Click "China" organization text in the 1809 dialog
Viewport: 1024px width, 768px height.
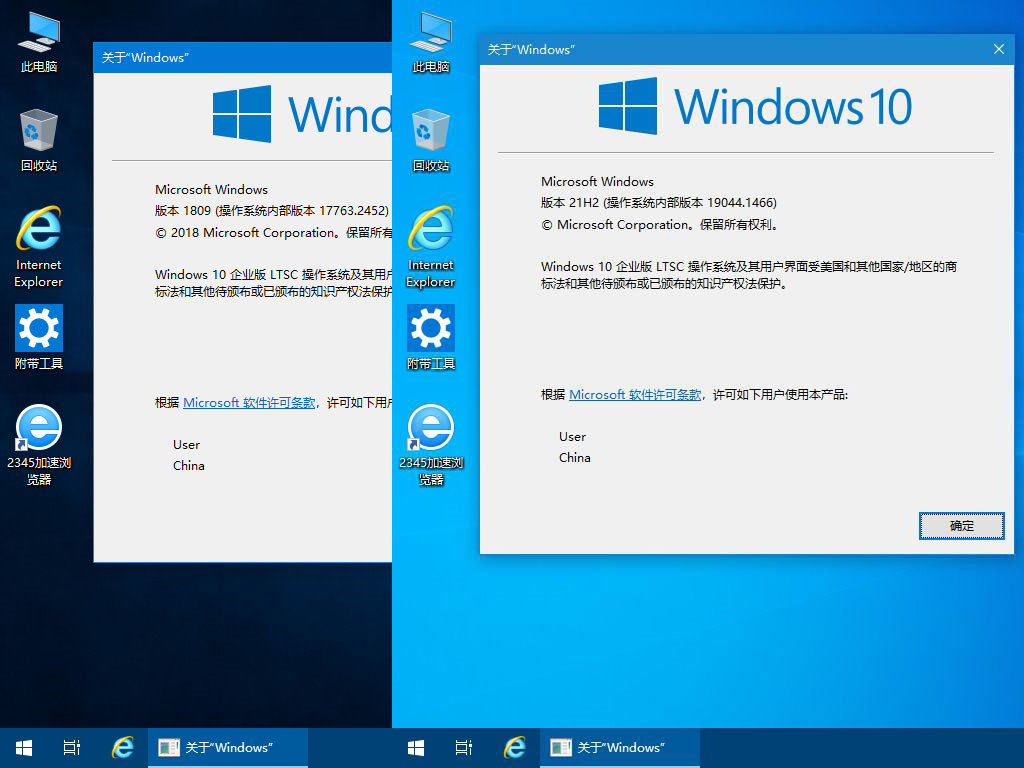click(x=189, y=466)
